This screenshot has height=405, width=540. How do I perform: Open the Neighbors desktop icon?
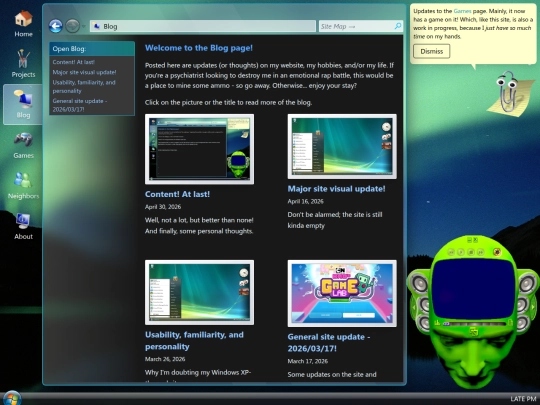(23, 185)
